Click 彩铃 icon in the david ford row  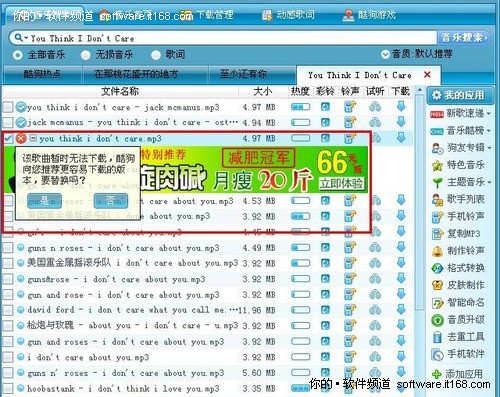point(325,310)
